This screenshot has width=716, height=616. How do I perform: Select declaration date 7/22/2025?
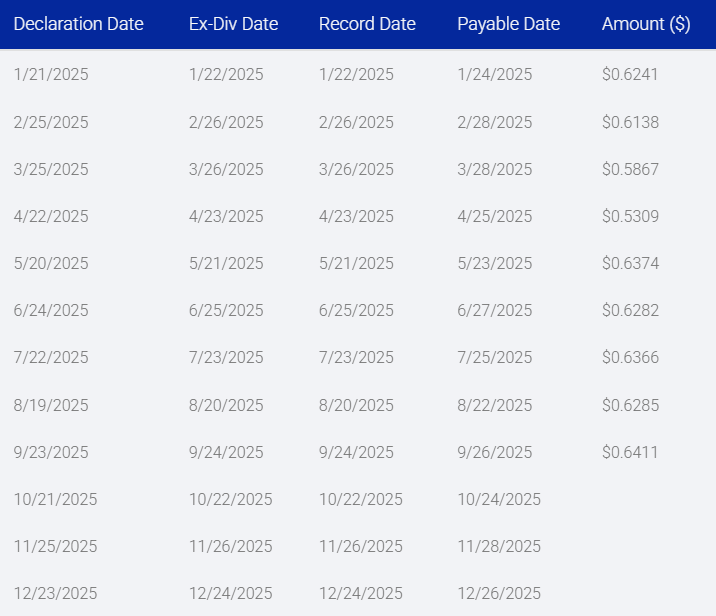pyautogui.click(x=51, y=357)
